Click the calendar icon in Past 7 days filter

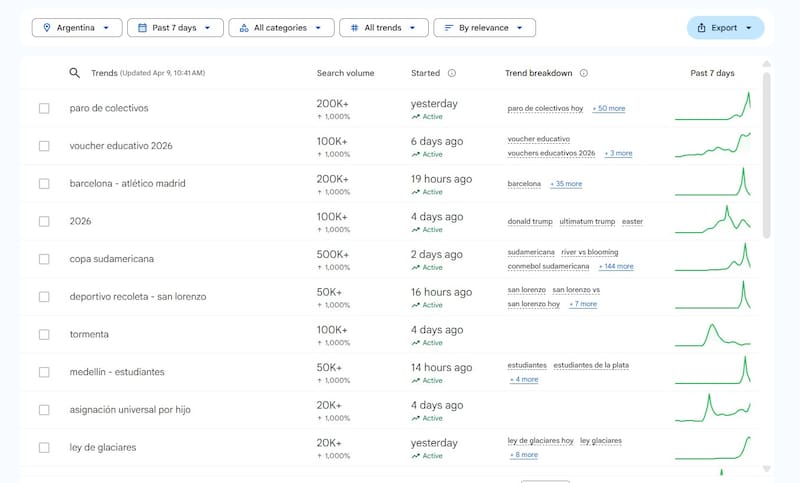click(x=143, y=28)
